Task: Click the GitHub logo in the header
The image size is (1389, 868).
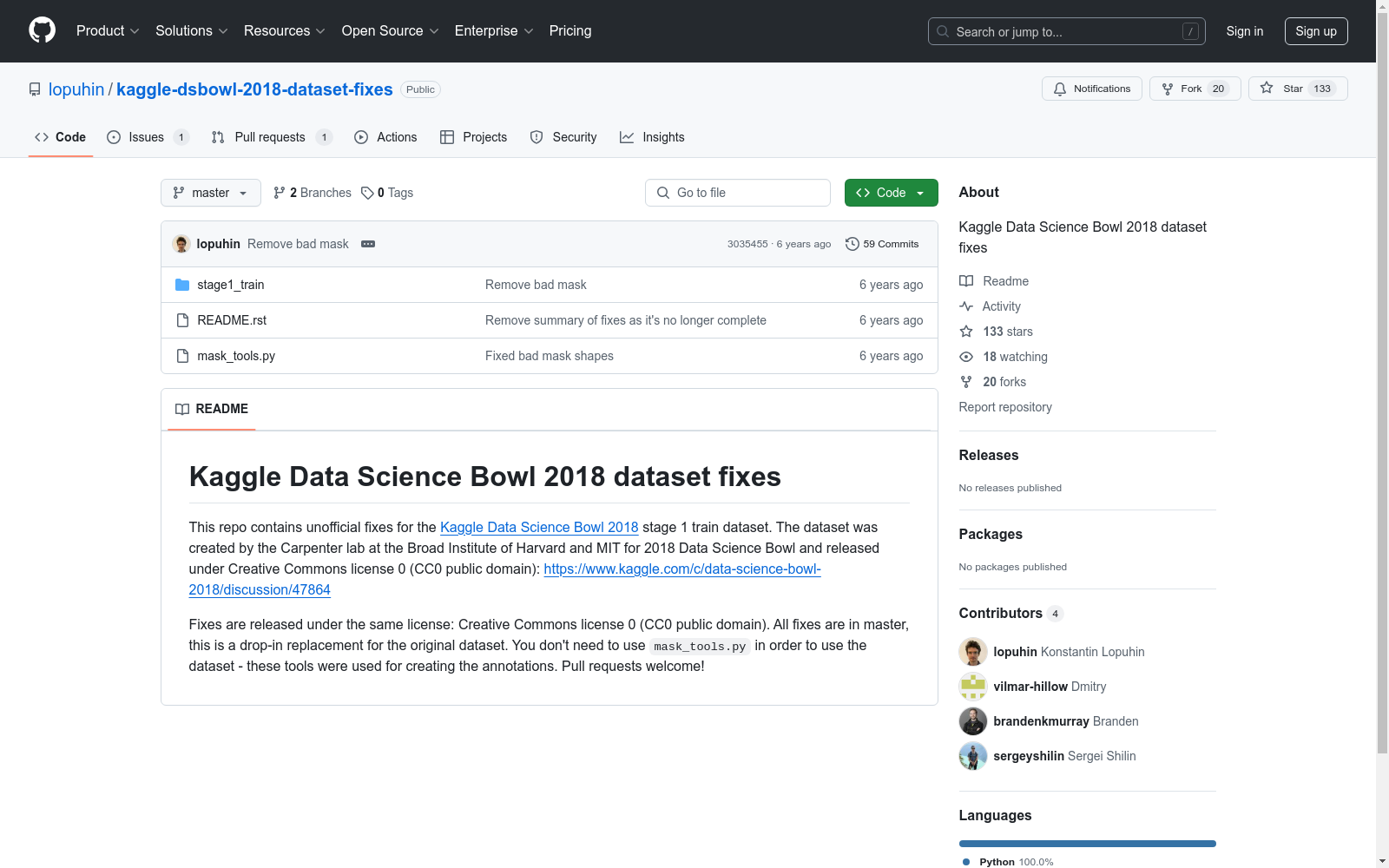Action: (x=41, y=30)
